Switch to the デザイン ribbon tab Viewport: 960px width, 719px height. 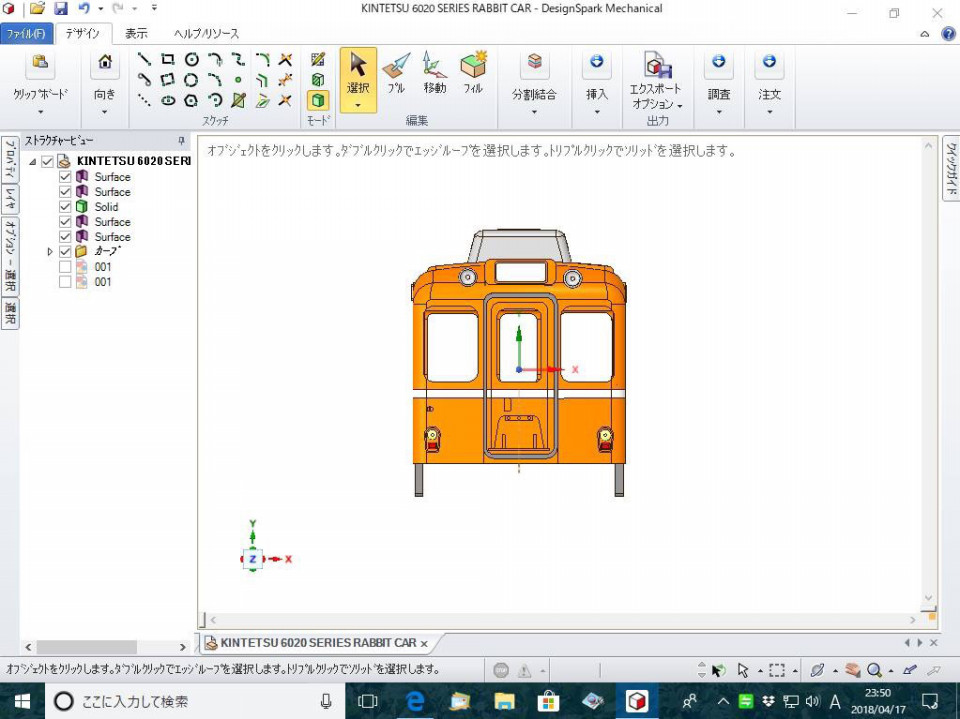tap(83, 34)
